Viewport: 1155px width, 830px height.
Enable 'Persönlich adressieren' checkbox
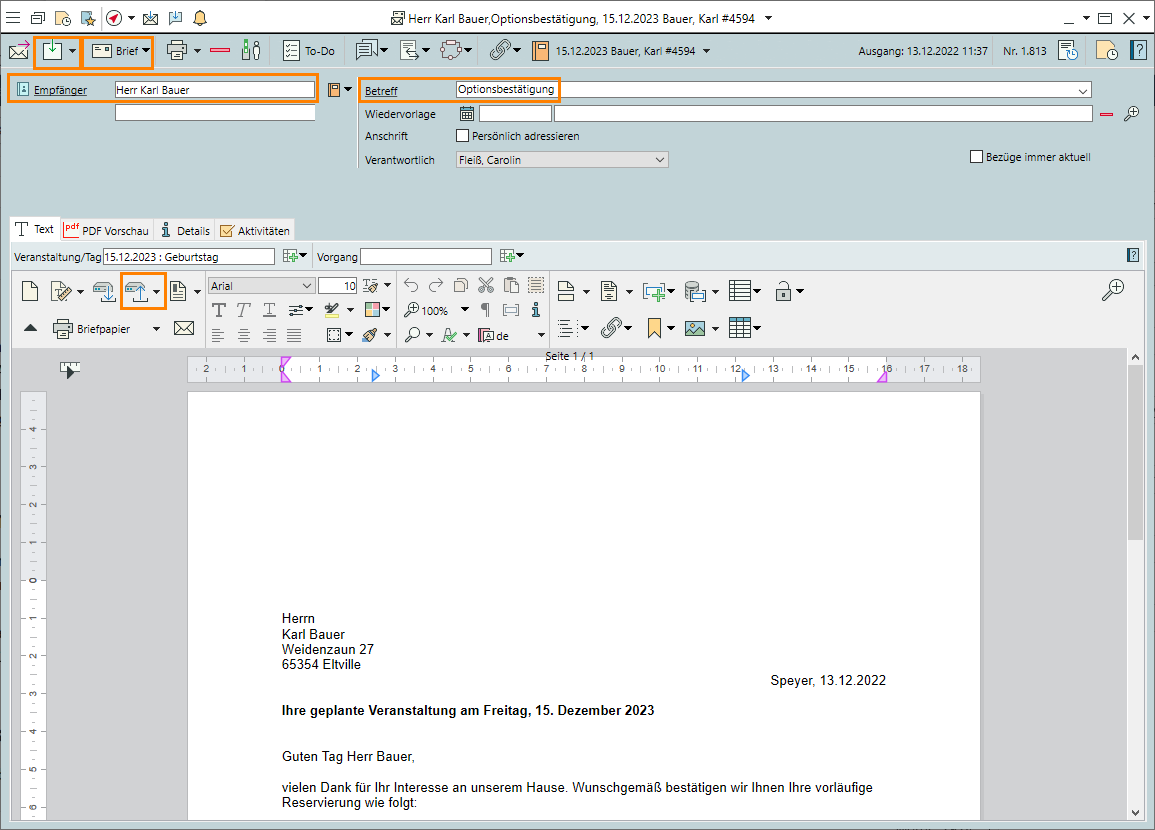point(462,136)
